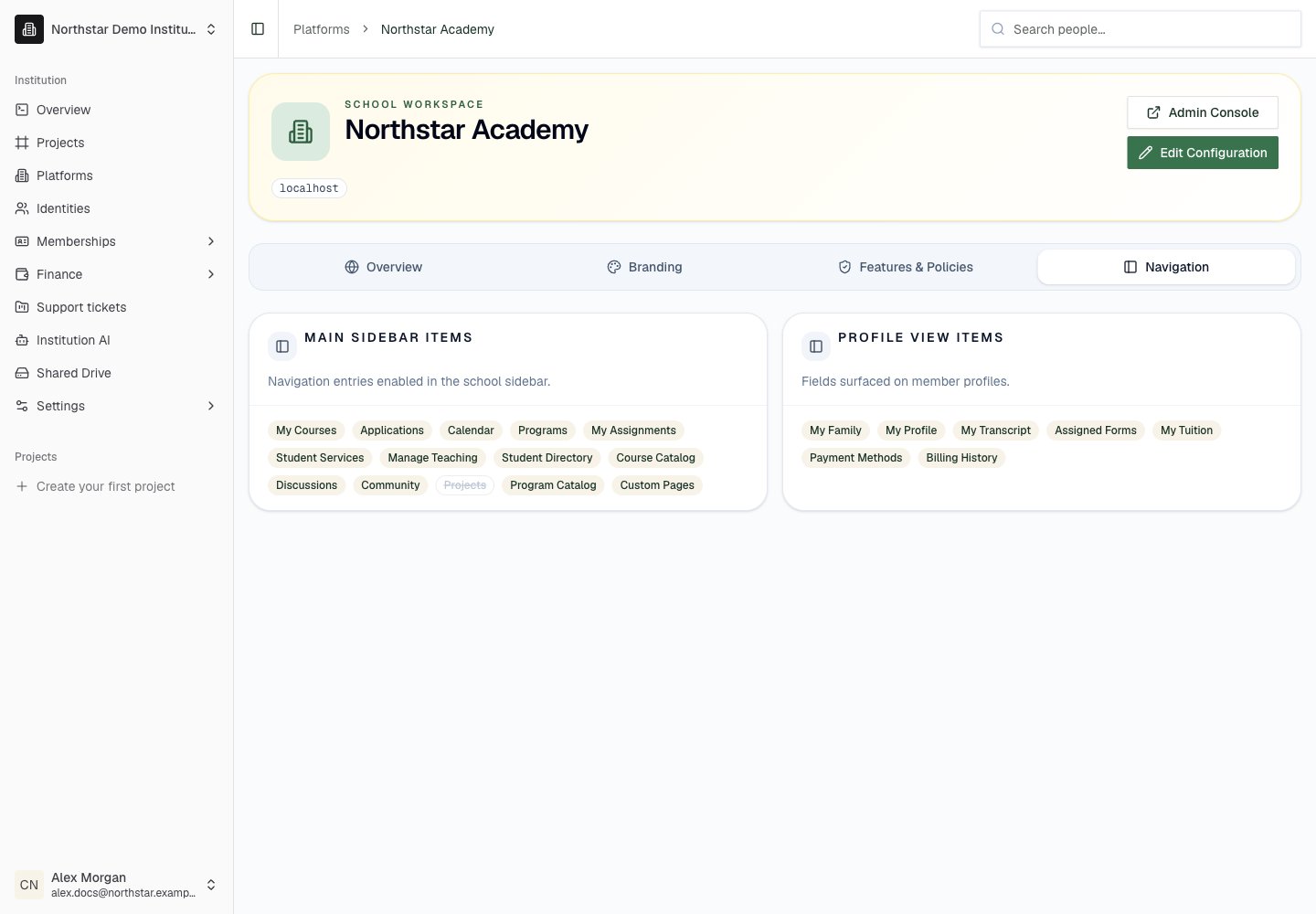Click the globe icon on Overview tab
This screenshot has width=1316, height=914.
352,267
